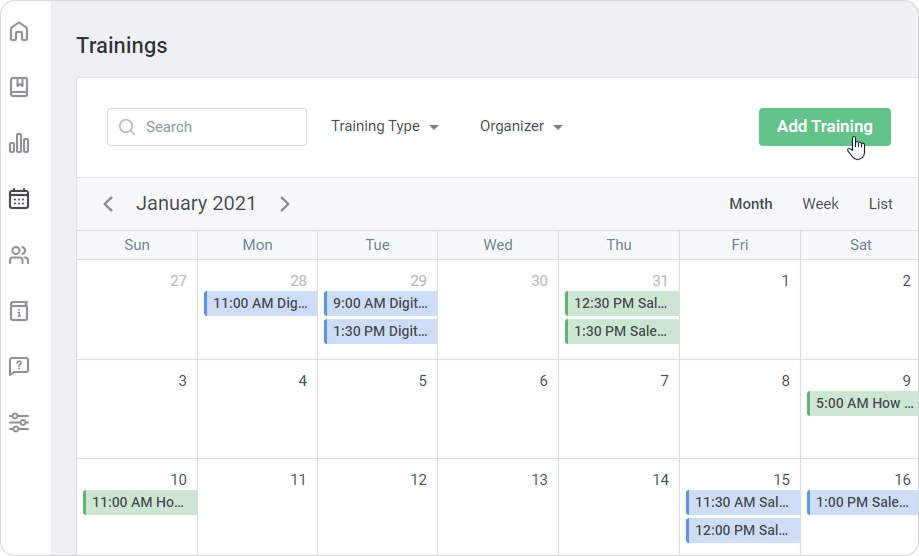Click the info box sidebar icon
Image resolution: width=919 pixels, height=556 pixels.
[x=19, y=311]
